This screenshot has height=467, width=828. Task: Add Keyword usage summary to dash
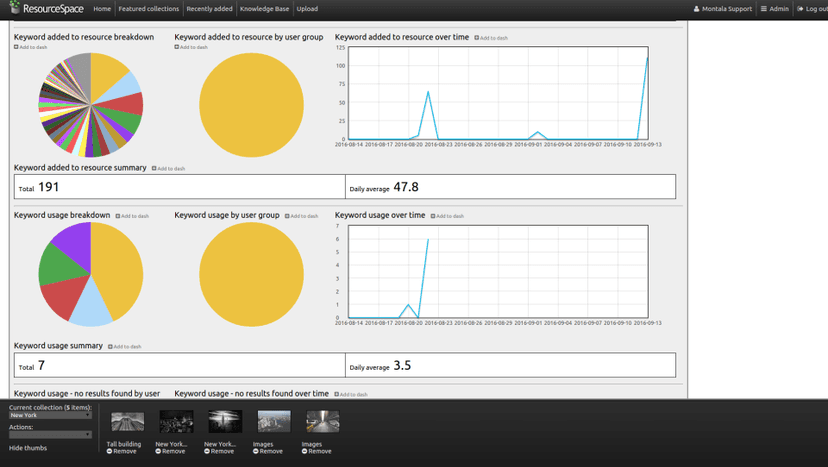125,347
